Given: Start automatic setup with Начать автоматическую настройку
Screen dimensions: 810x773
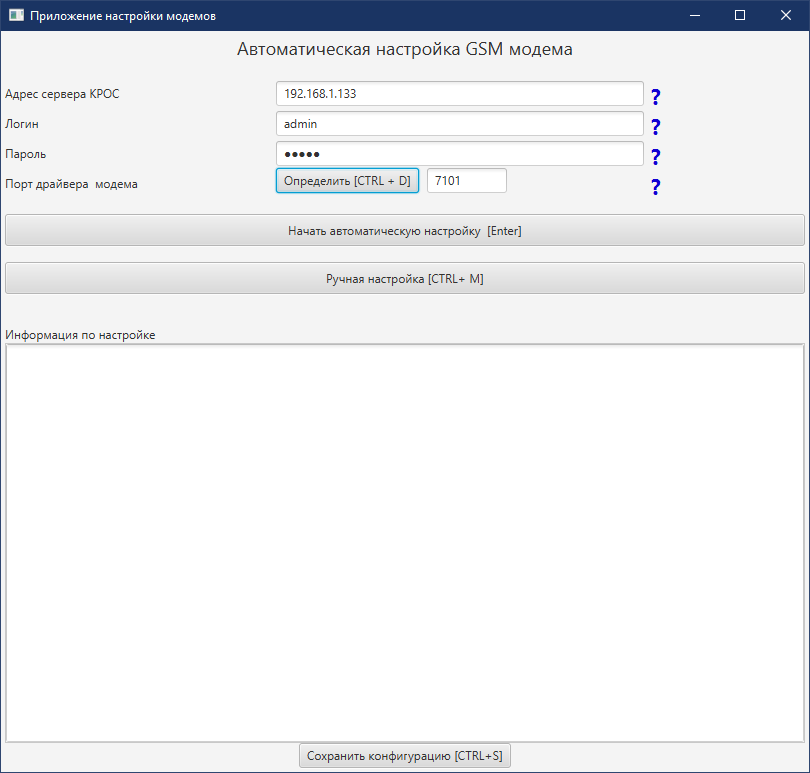Looking at the screenshot, I should click(405, 230).
